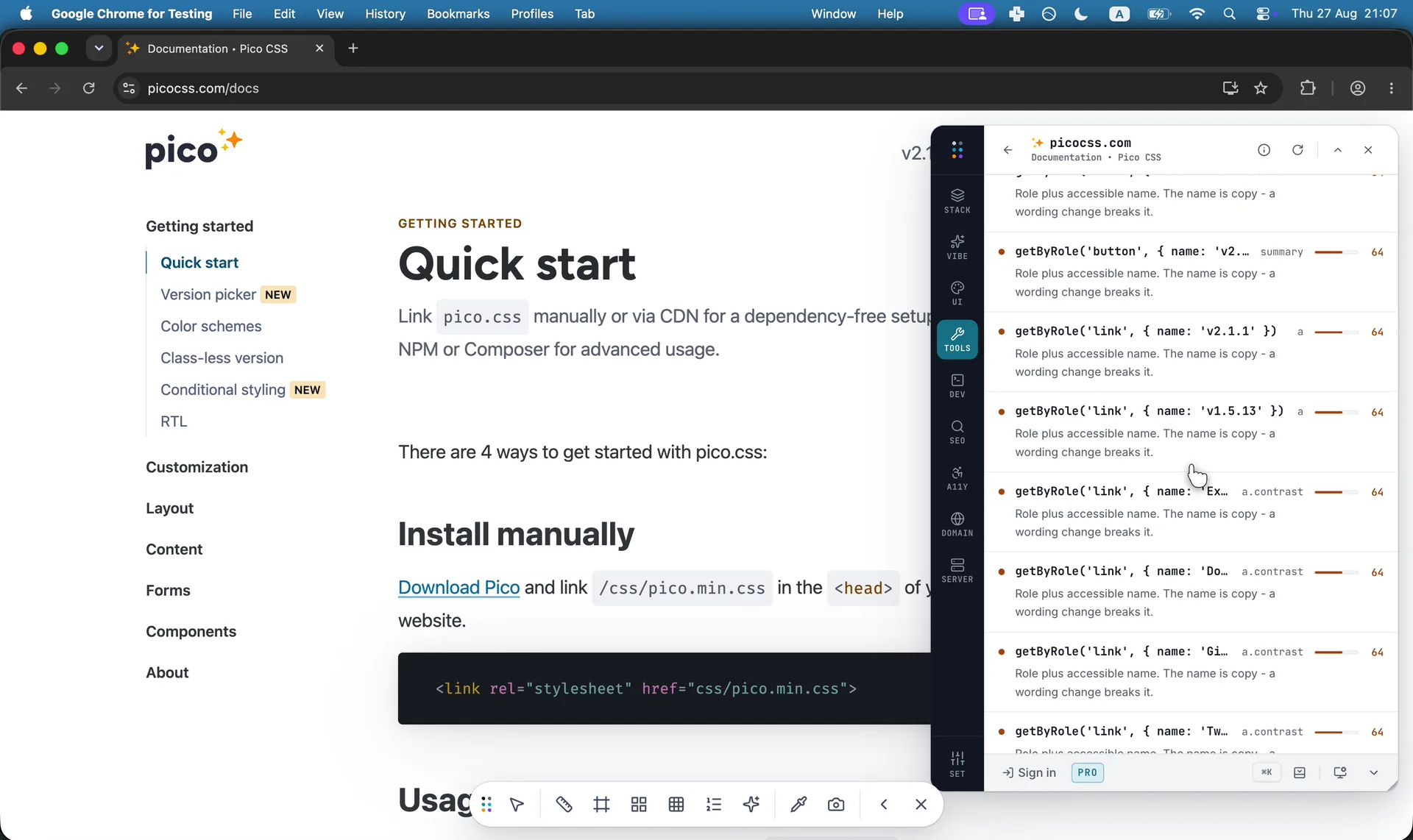Click the Command-K shortcut button
1413x840 pixels.
tap(1267, 772)
